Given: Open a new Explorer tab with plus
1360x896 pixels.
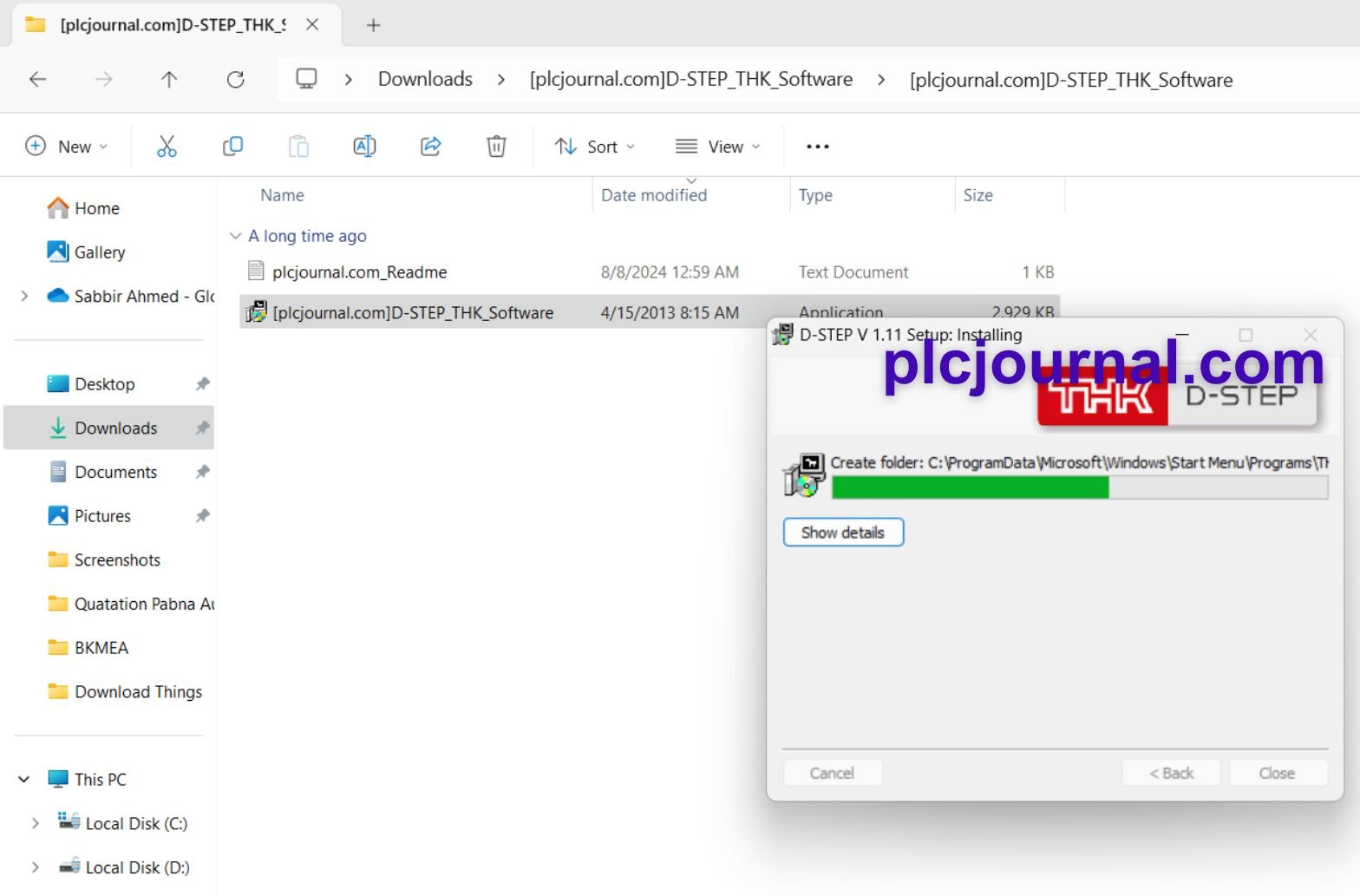Looking at the screenshot, I should [374, 25].
